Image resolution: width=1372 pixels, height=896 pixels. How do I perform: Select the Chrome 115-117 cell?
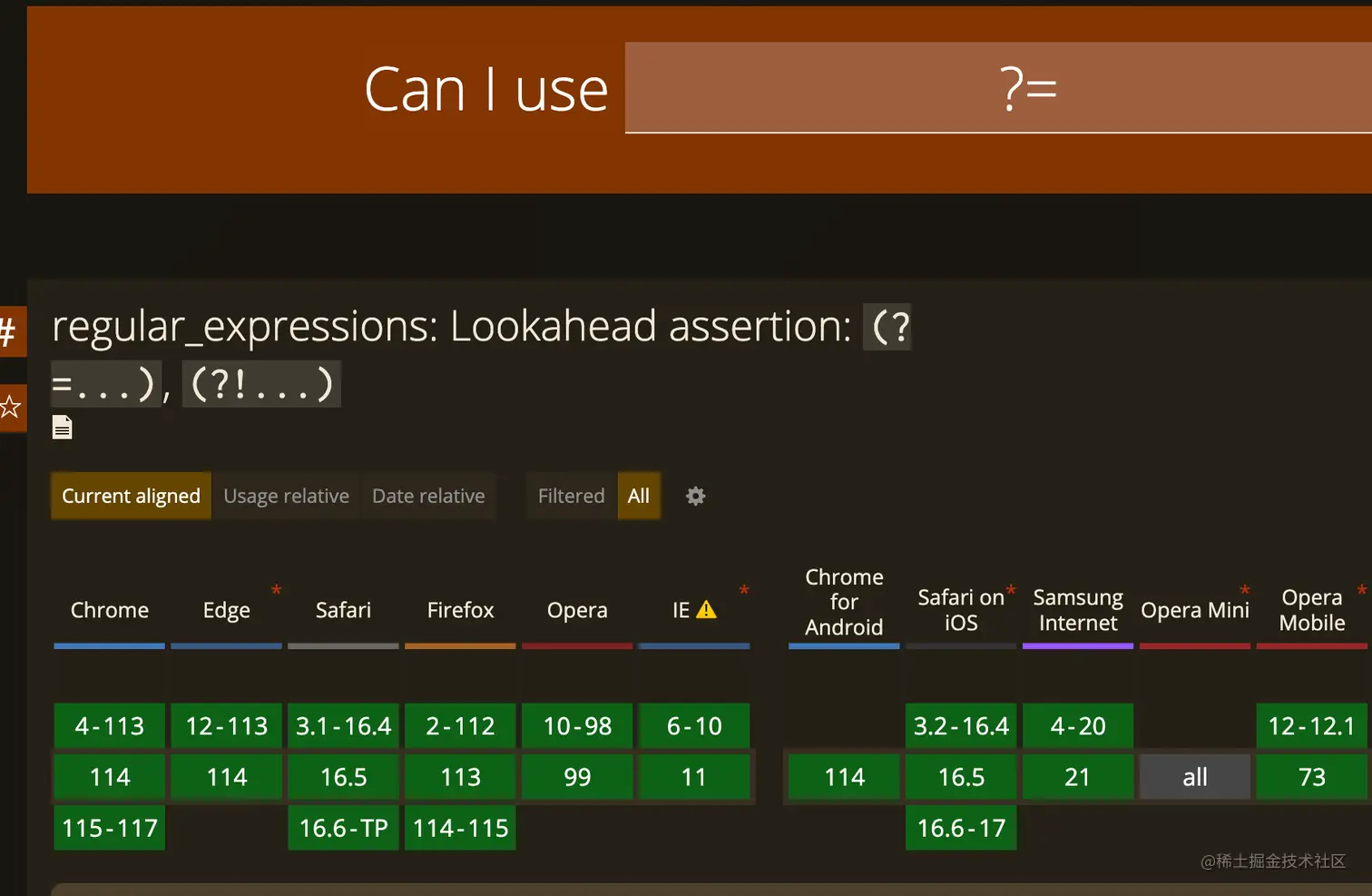[110, 828]
